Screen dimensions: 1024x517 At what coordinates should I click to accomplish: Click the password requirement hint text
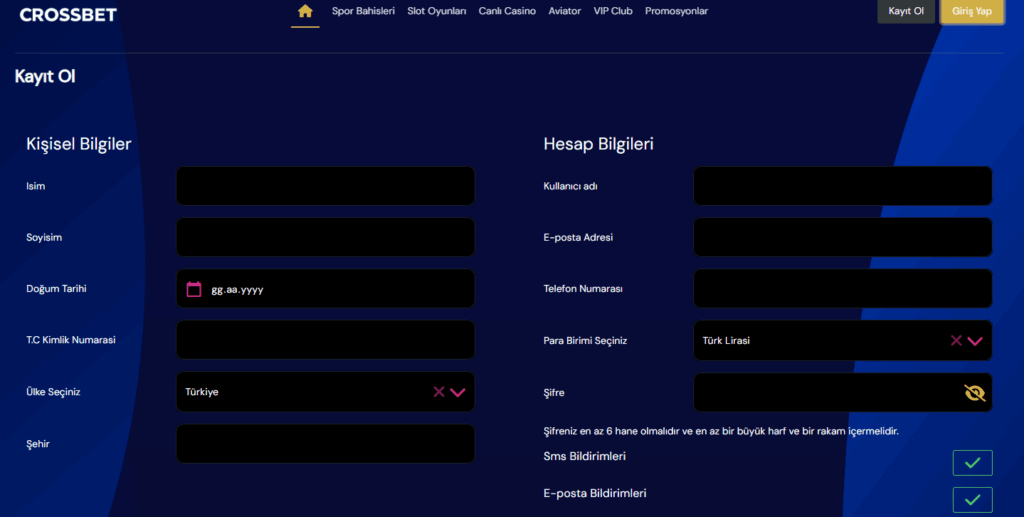721,431
